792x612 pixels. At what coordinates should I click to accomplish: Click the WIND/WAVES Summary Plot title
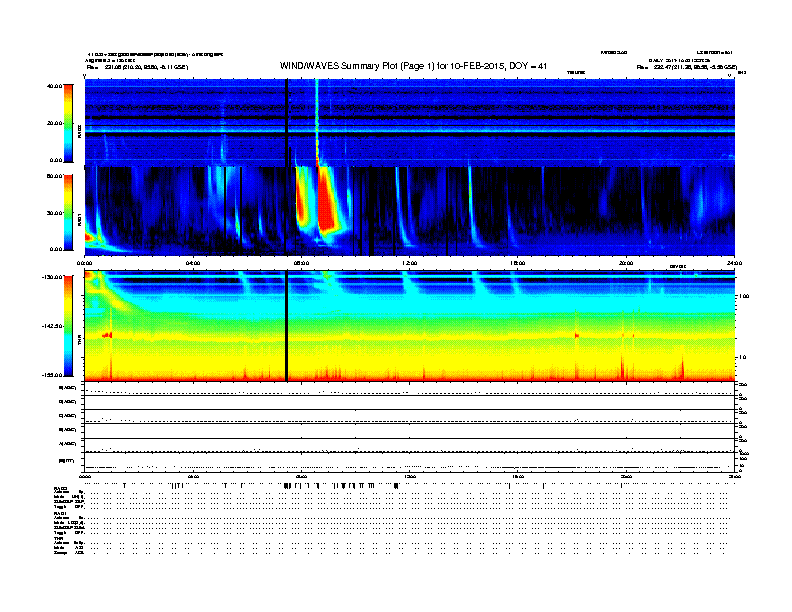[413, 66]
